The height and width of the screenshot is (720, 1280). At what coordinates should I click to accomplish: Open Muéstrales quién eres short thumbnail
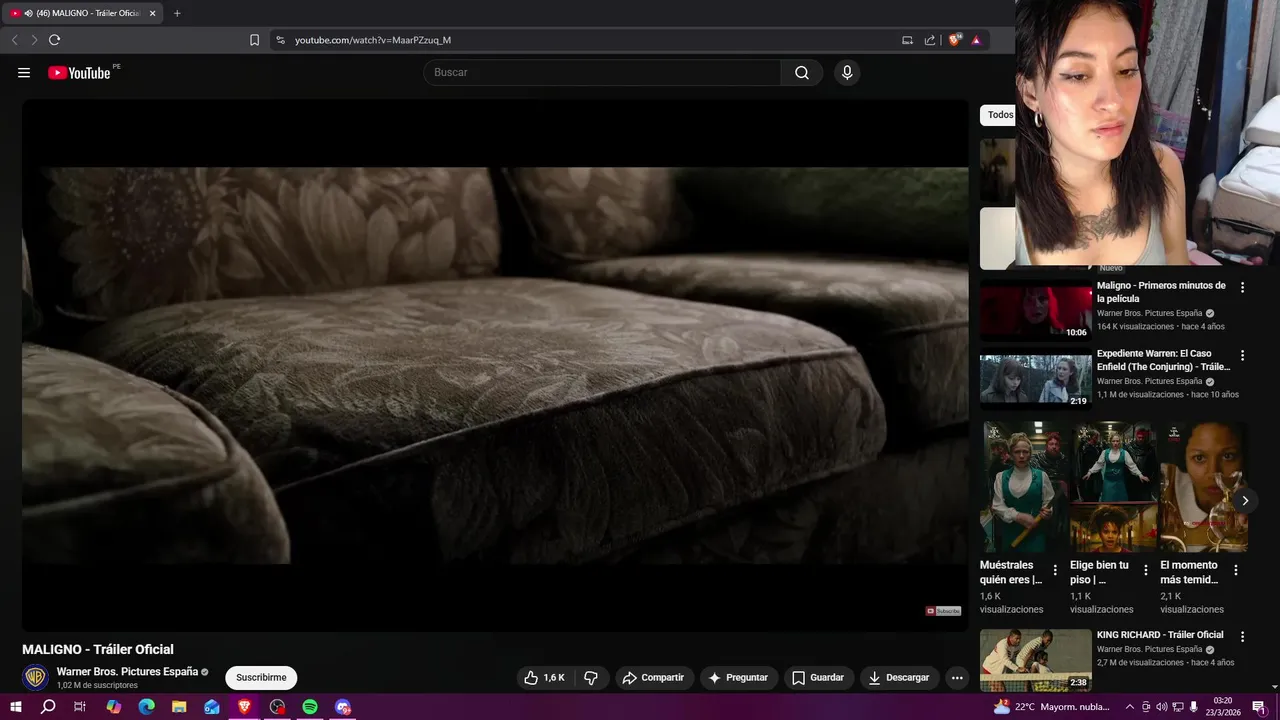coord(1023,487)
